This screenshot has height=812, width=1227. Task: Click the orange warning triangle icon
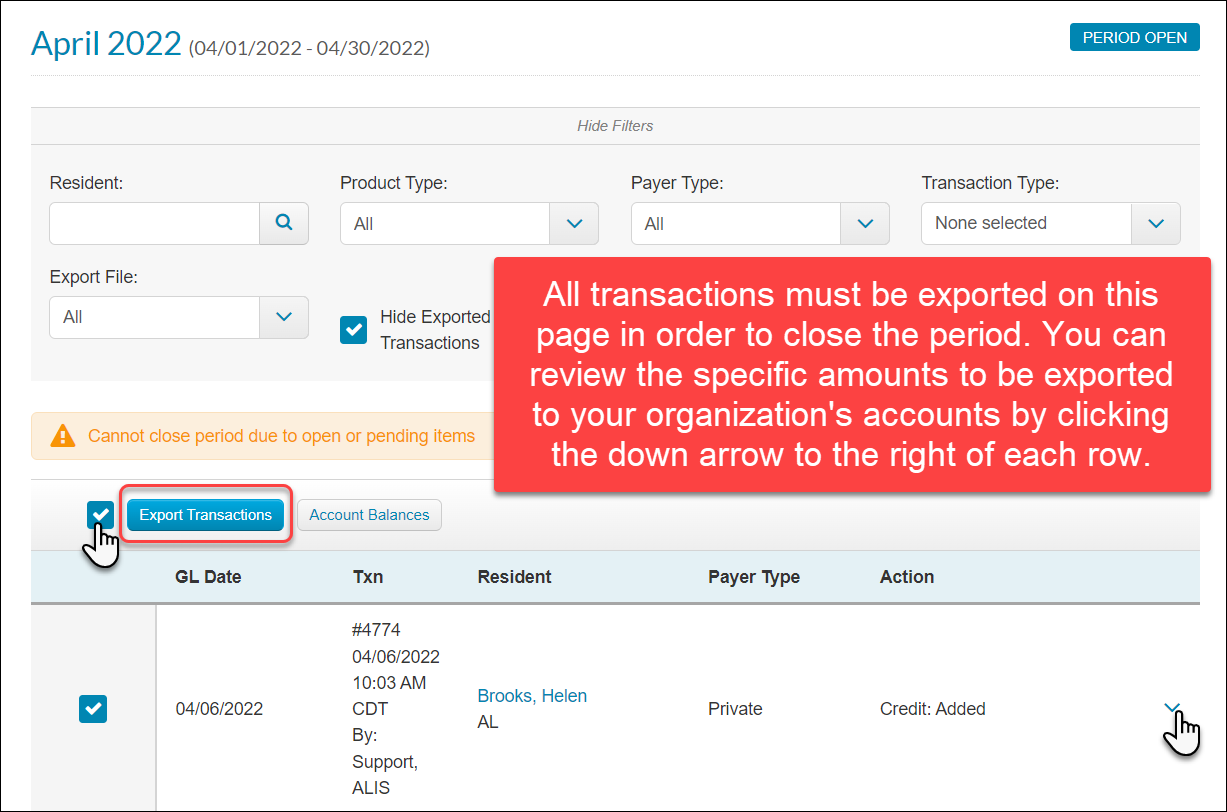coord(63,436)
